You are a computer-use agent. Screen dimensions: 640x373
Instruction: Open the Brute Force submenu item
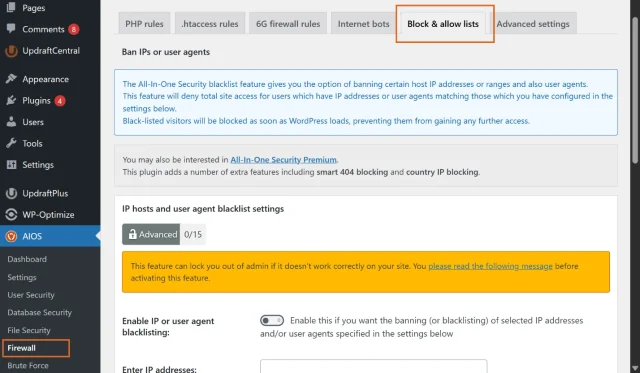28,365
